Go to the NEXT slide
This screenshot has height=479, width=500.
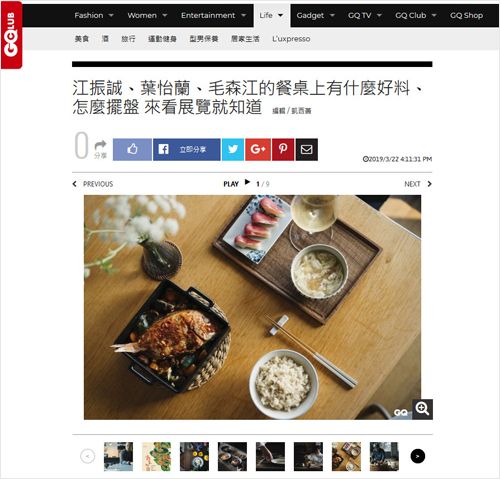(x=418, y=184)
